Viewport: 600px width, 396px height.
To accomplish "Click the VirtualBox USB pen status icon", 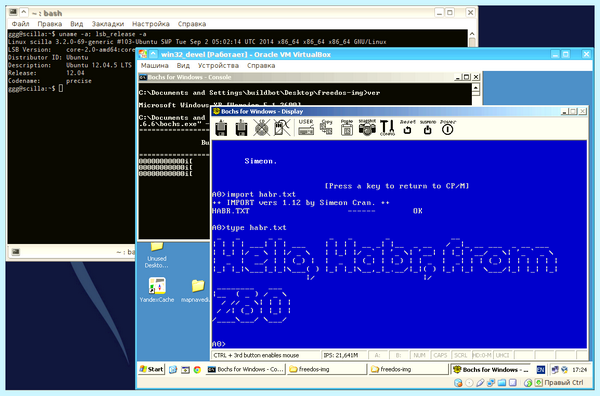I will pyautogui.click(x=480, y=383).
